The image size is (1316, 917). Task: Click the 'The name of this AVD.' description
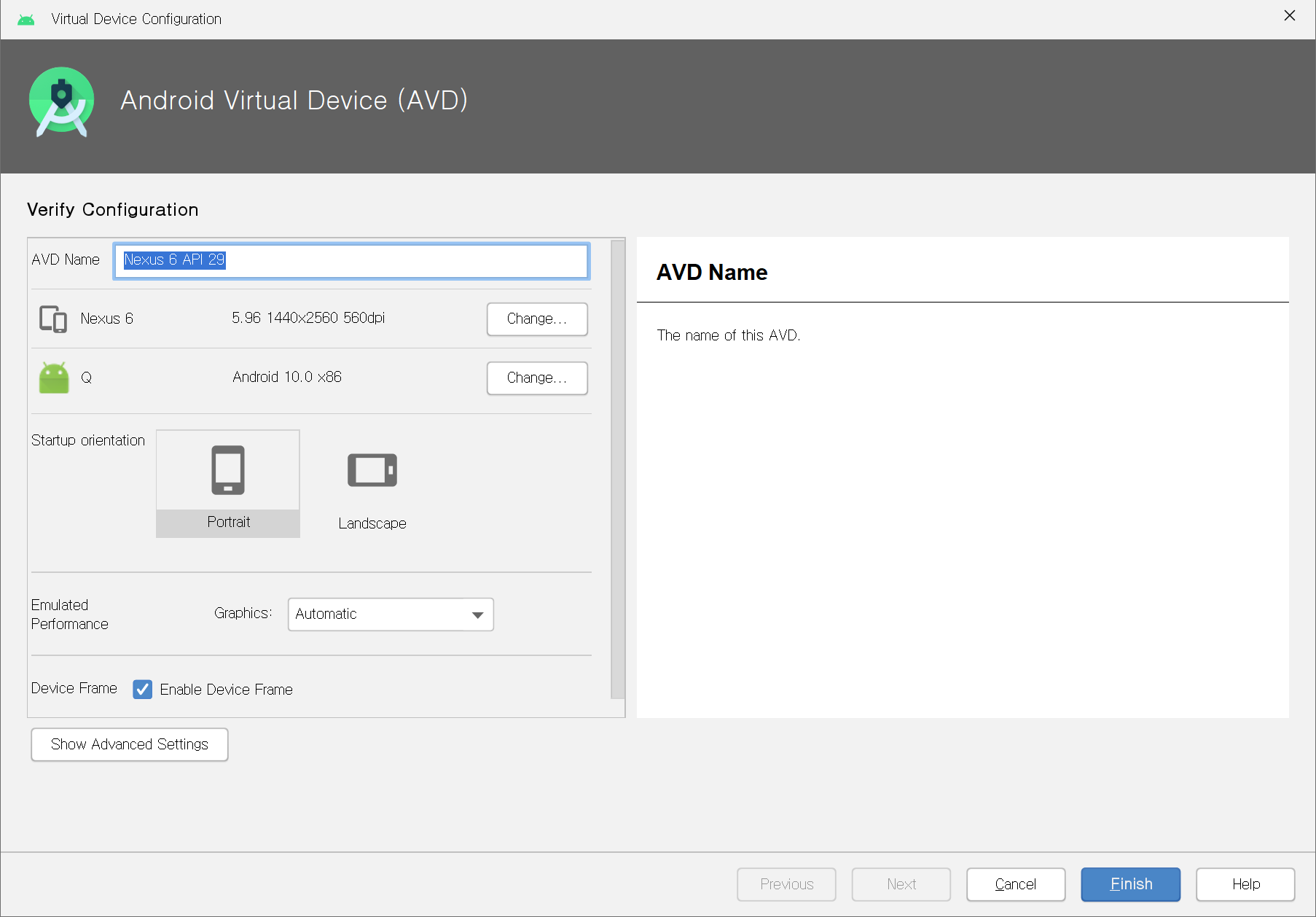[729, 335]
